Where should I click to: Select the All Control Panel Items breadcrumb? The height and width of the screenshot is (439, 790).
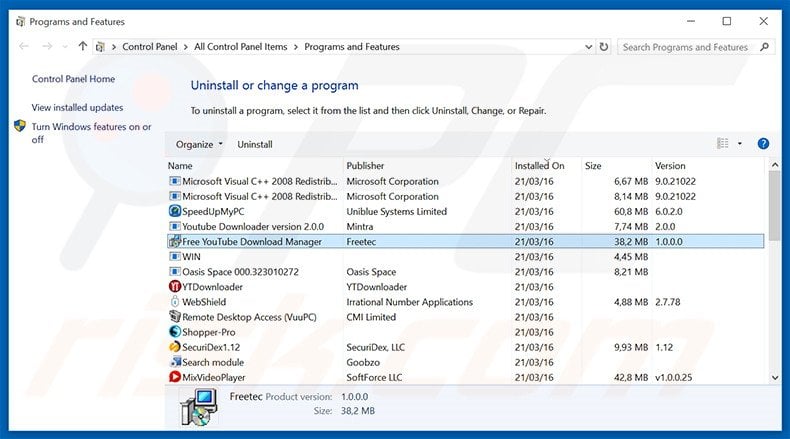point(241,47)
